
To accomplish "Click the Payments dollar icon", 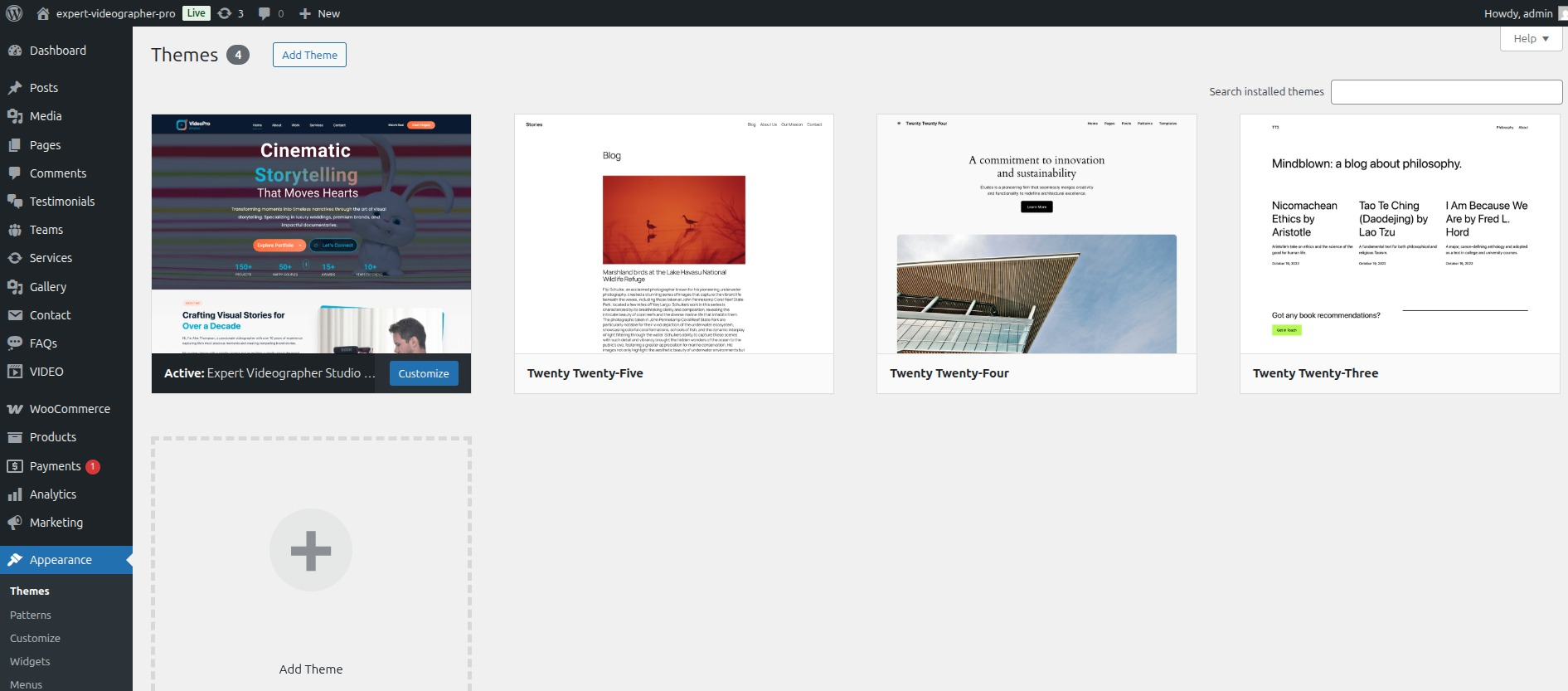I will pos(15,466).
